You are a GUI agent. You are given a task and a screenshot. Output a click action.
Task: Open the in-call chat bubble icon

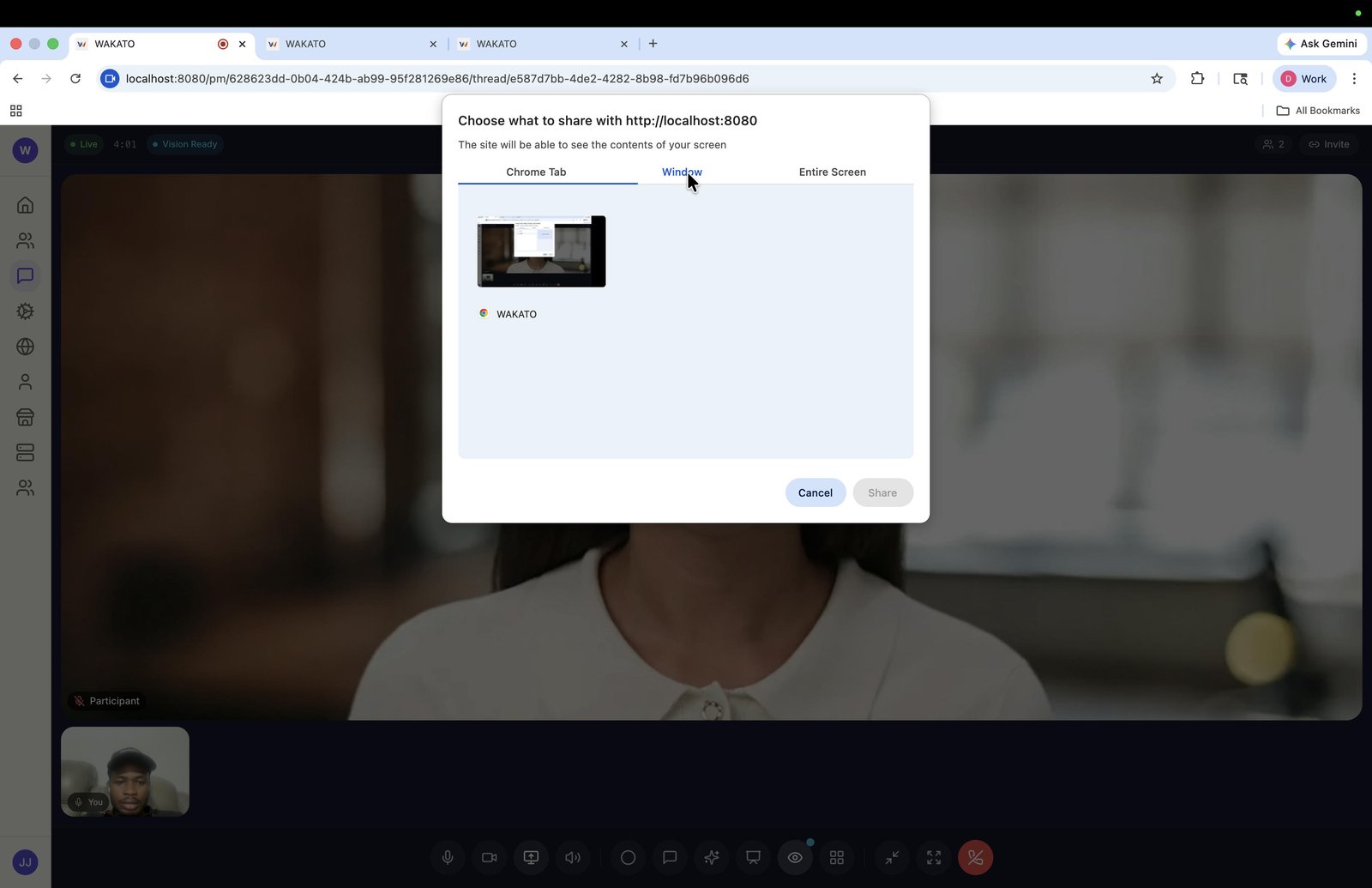[670, 857]
